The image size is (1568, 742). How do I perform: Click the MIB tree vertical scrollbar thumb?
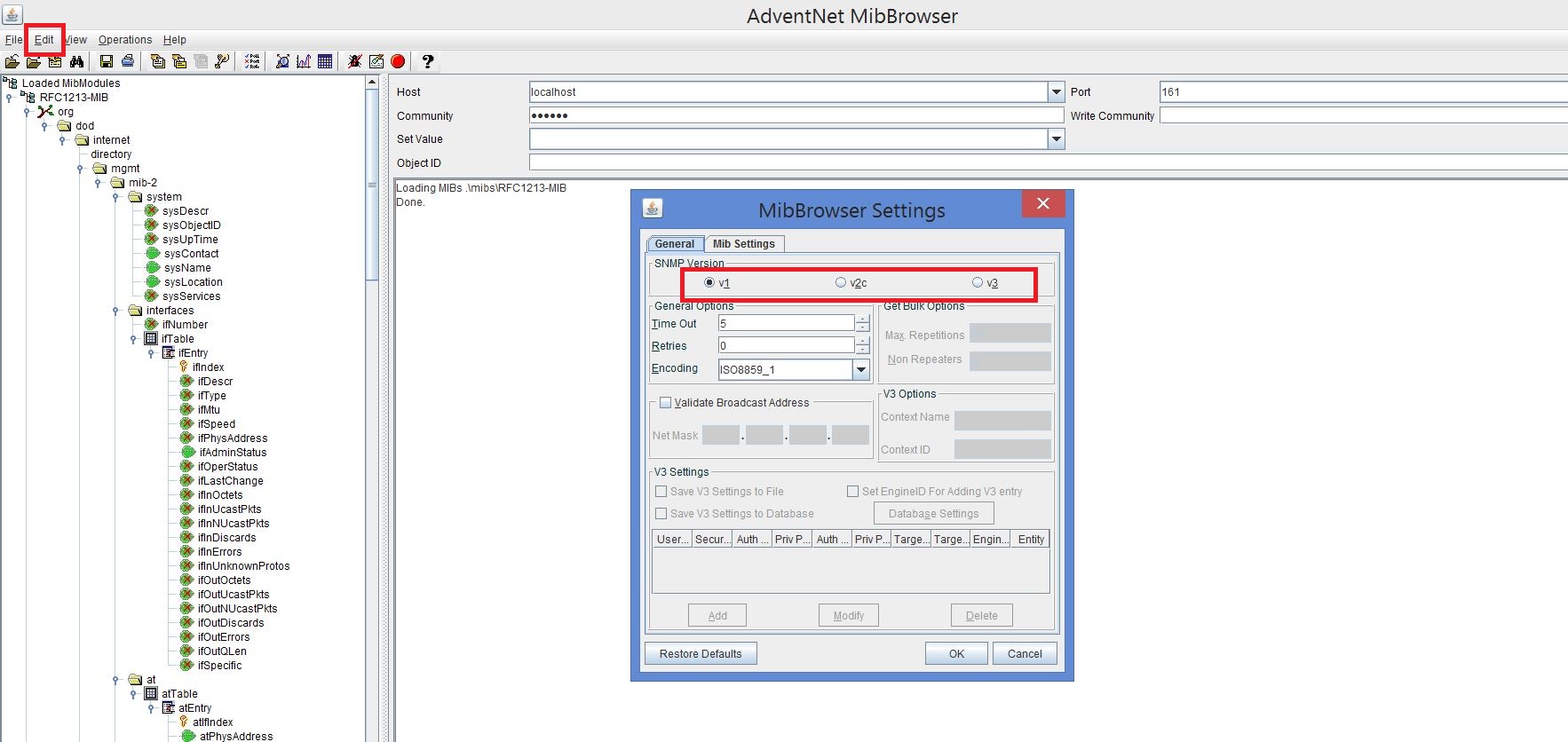pos(372,185)
